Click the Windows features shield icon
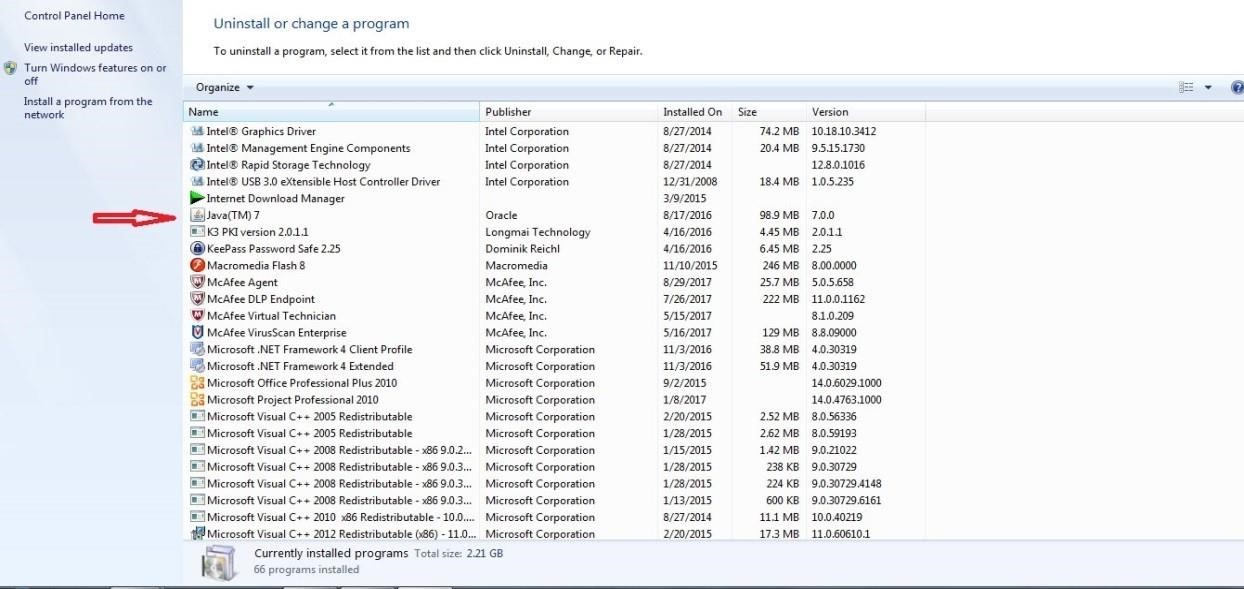Image resolution: width=1244 pixels, height=589 pixels. click(x=10, y=69)
